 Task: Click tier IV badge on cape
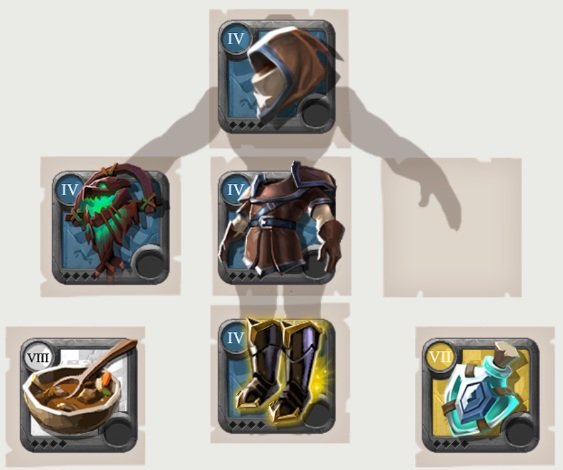(69, 189)
